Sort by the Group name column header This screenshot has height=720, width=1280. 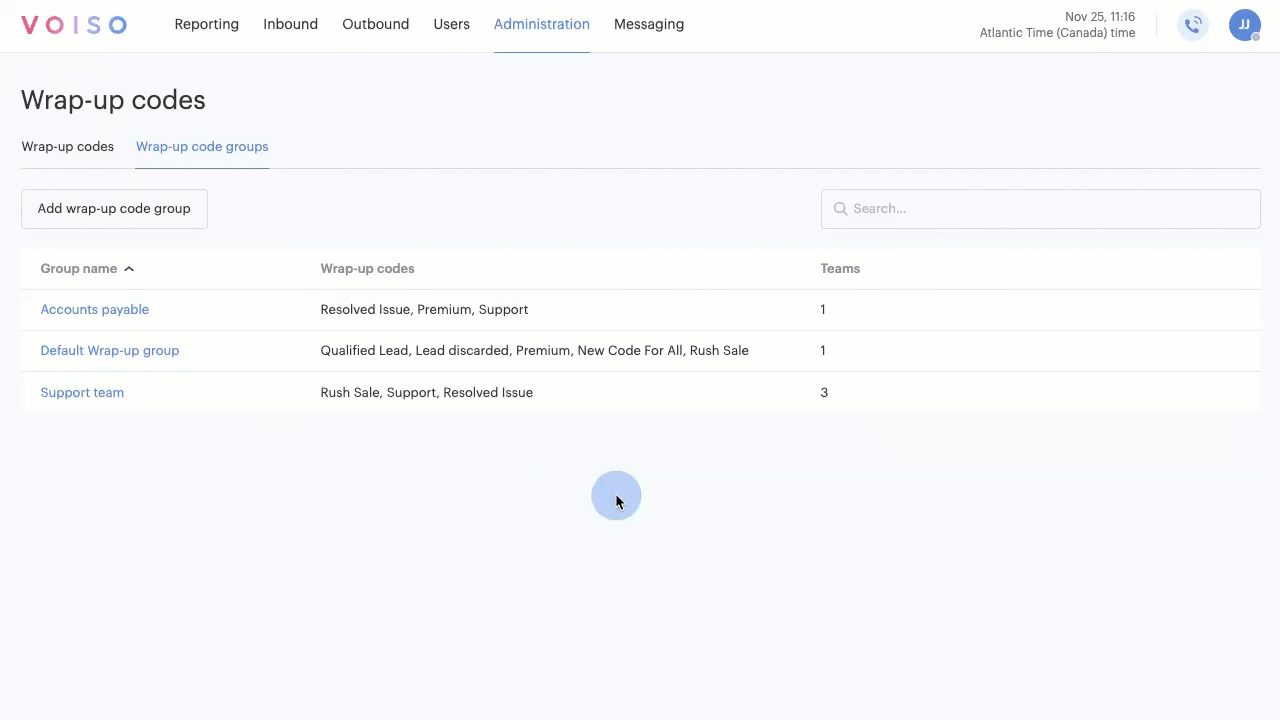coord(78,268)
